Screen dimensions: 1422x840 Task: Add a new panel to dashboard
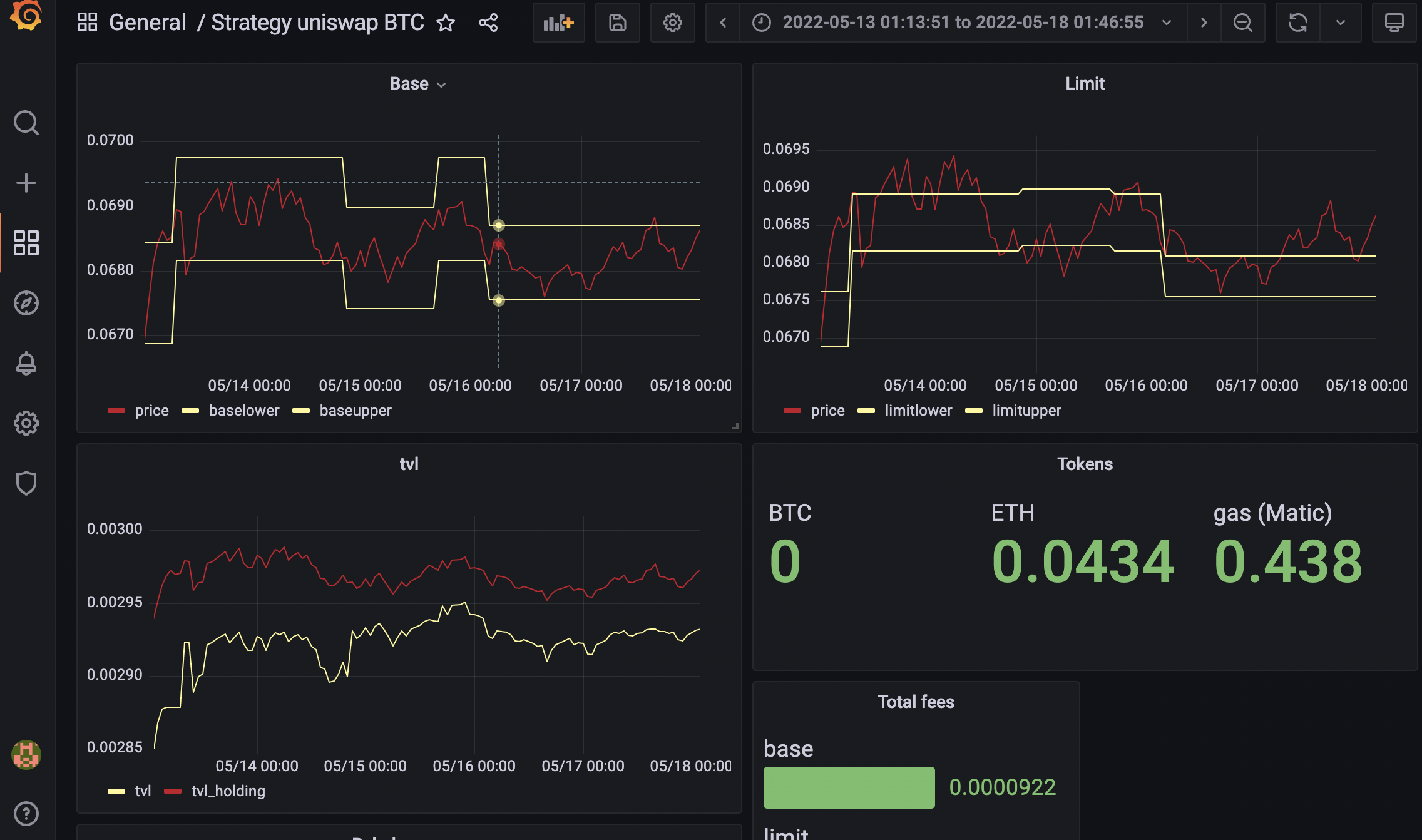click(x=559, y=23)
